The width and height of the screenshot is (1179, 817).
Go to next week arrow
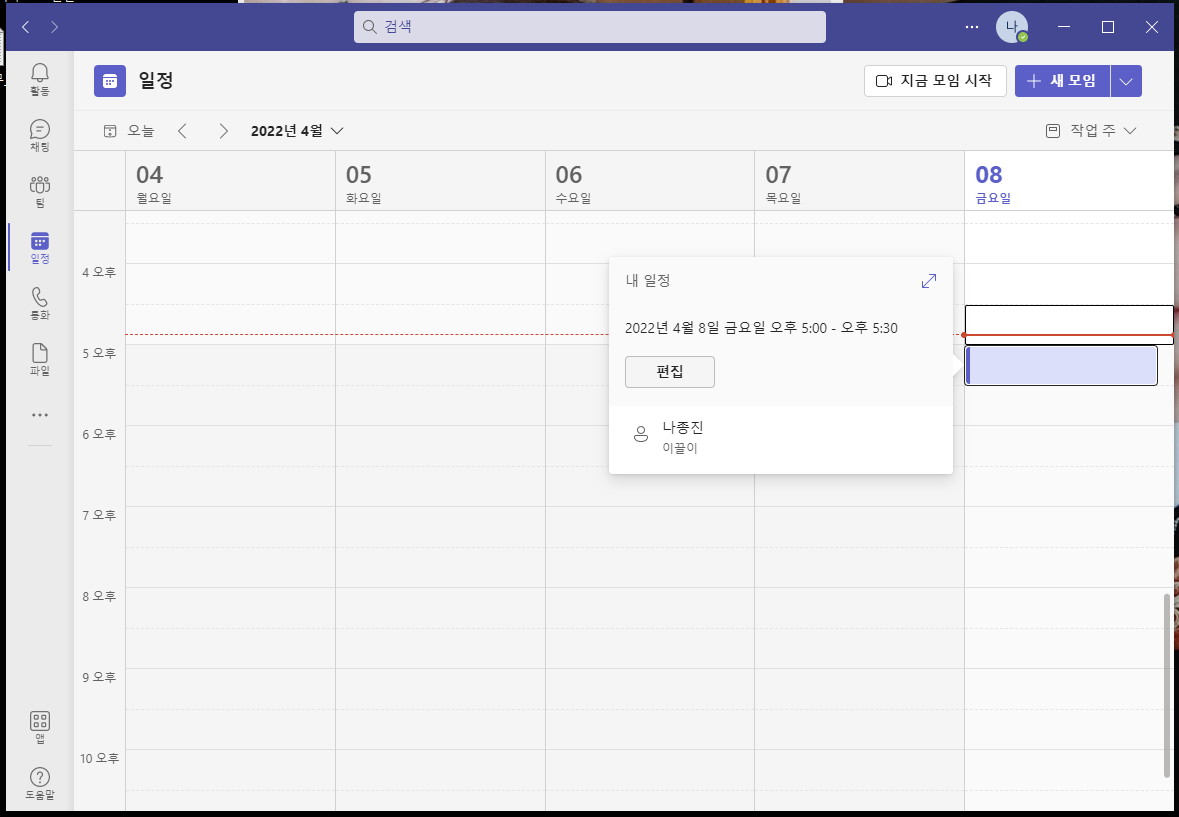coord(223,131)
